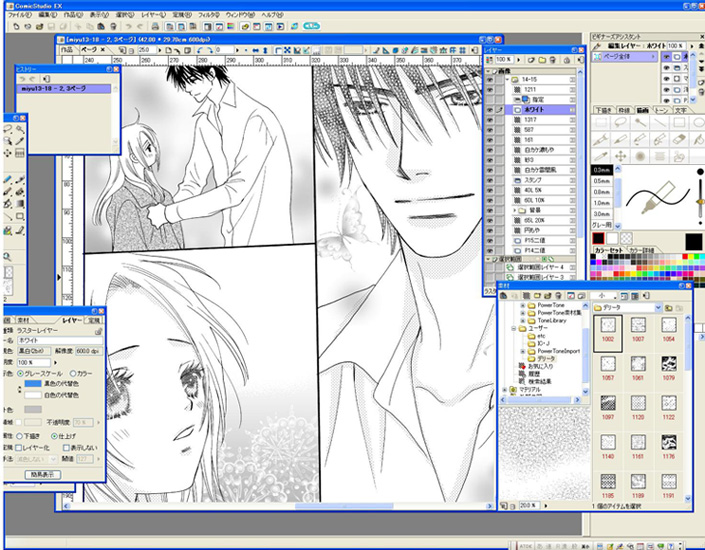Check the 表示しない checkbox

(66, 448)
